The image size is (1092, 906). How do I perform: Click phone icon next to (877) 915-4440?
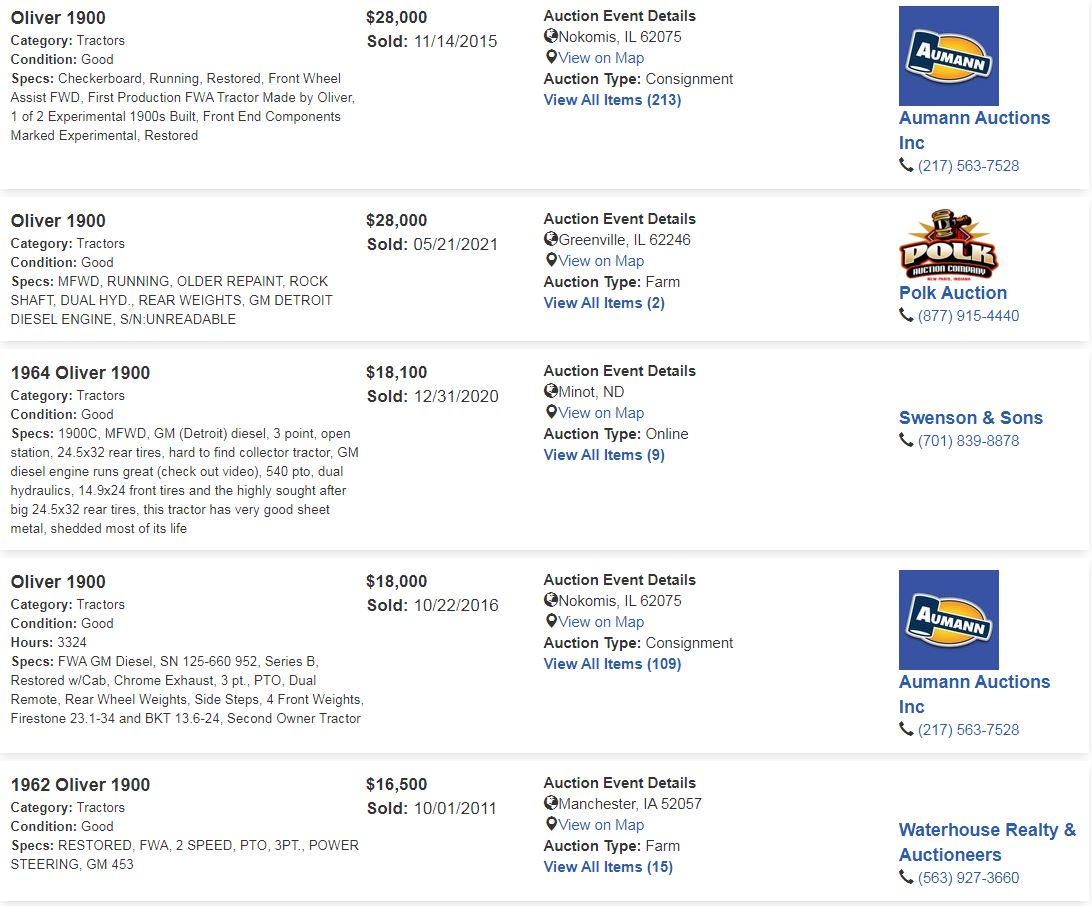click(906, 315)
